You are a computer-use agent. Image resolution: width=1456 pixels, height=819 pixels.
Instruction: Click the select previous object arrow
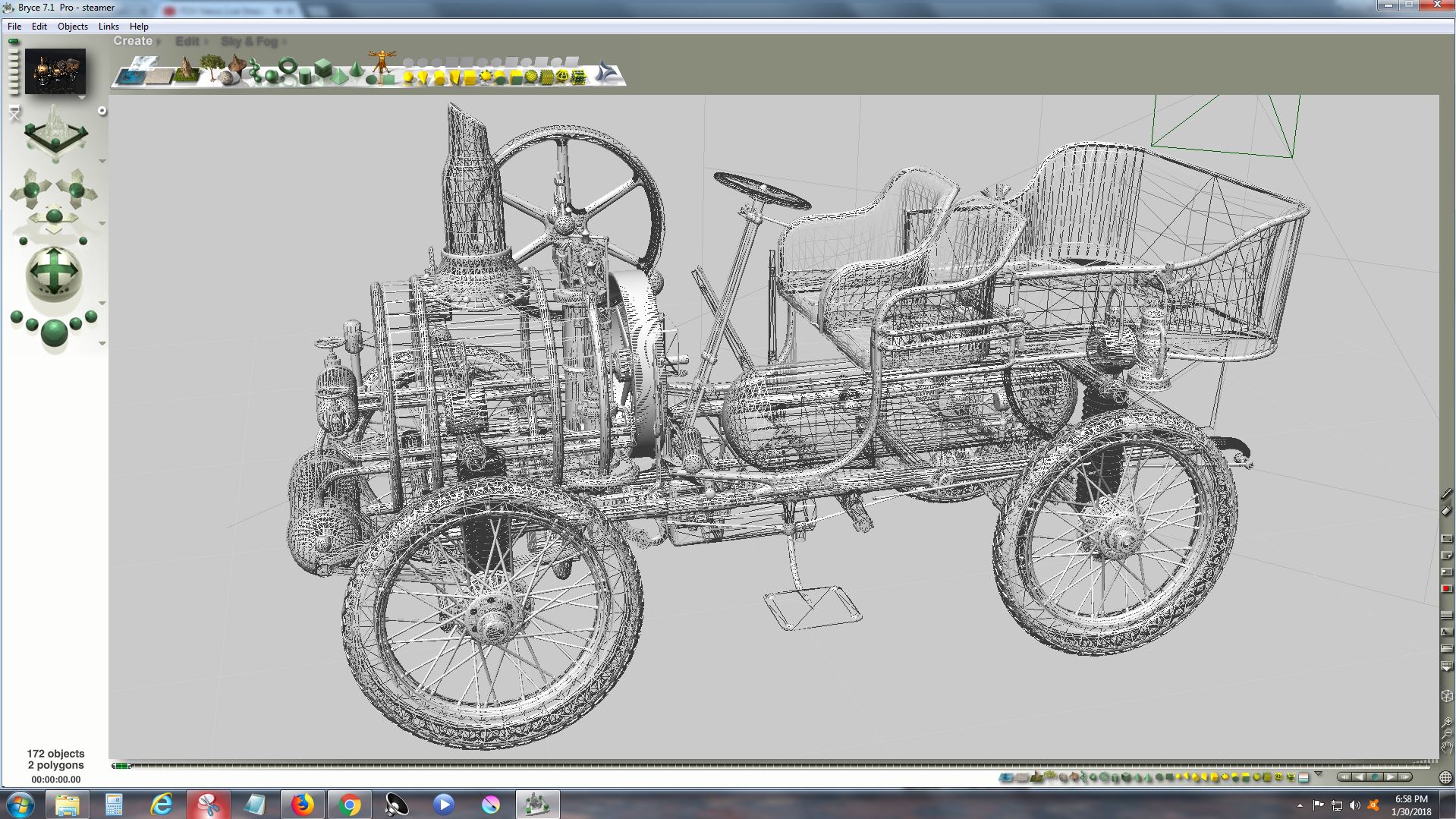point(1358,776)
